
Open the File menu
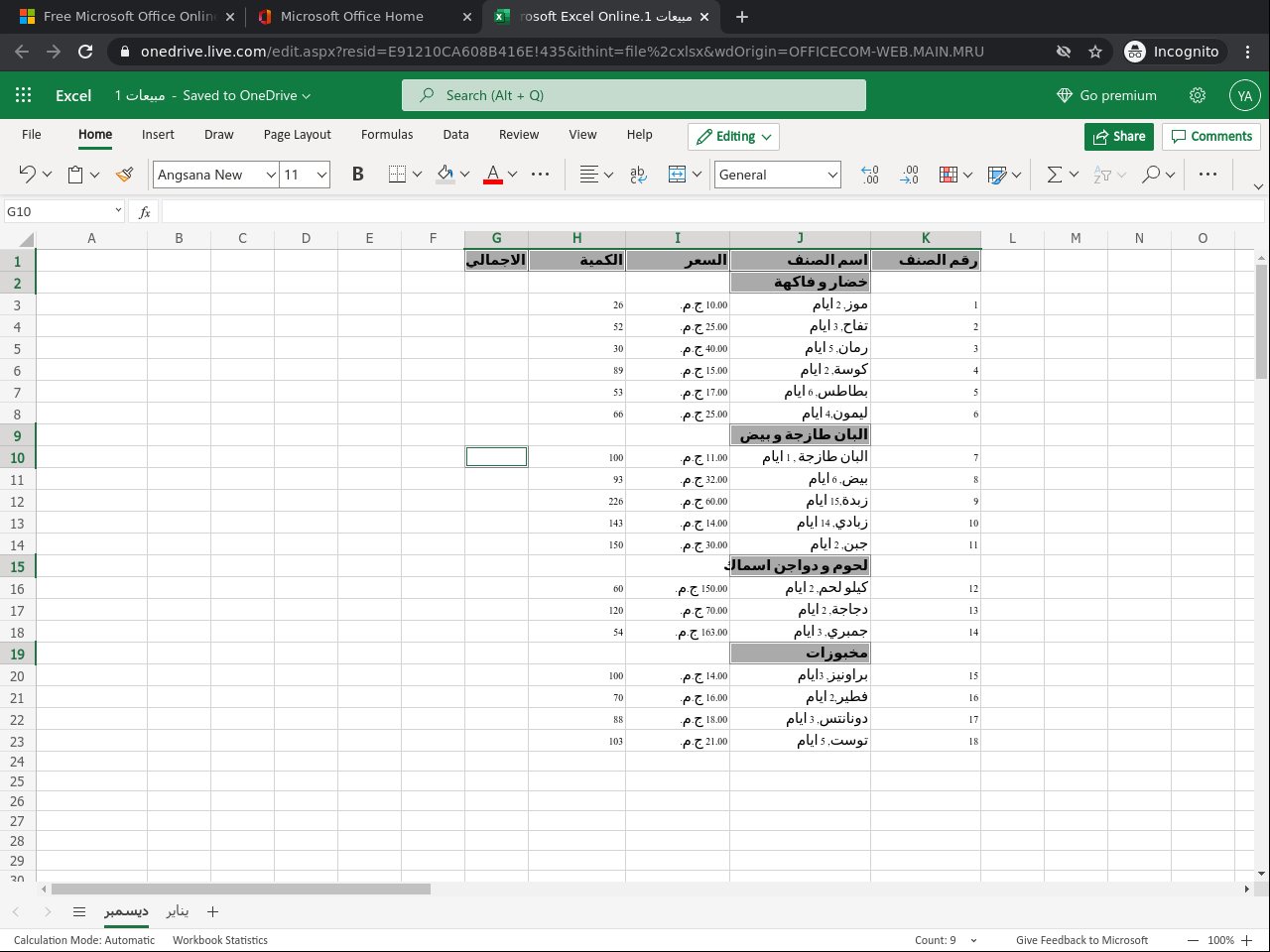coord(32,135)
